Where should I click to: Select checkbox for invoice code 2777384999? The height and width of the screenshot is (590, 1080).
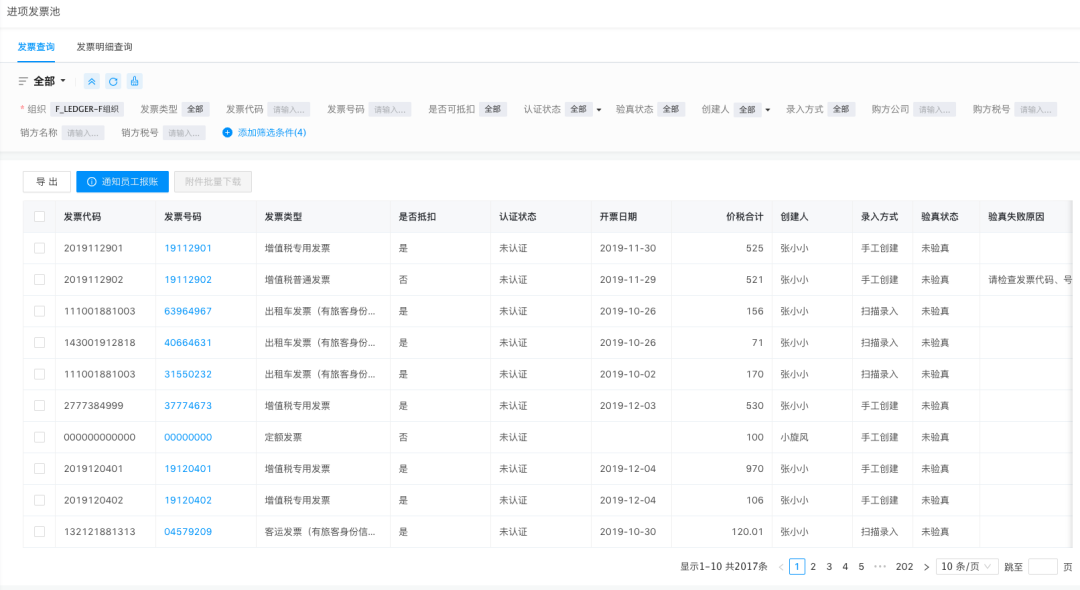(x=39, y=405)
